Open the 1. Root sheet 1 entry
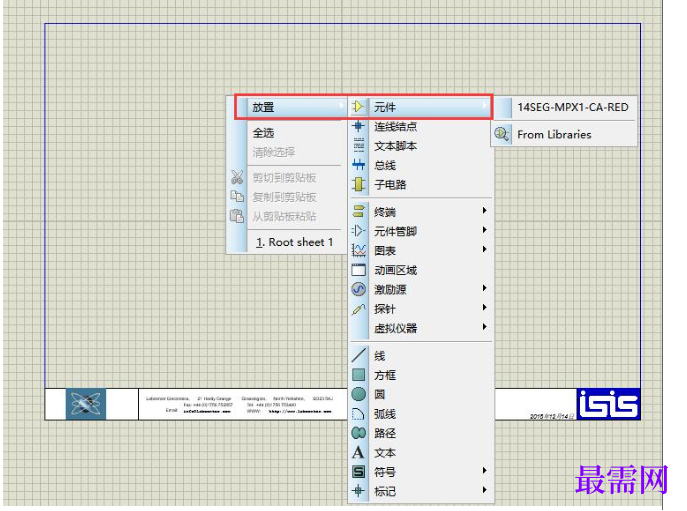 pos(294,242)
